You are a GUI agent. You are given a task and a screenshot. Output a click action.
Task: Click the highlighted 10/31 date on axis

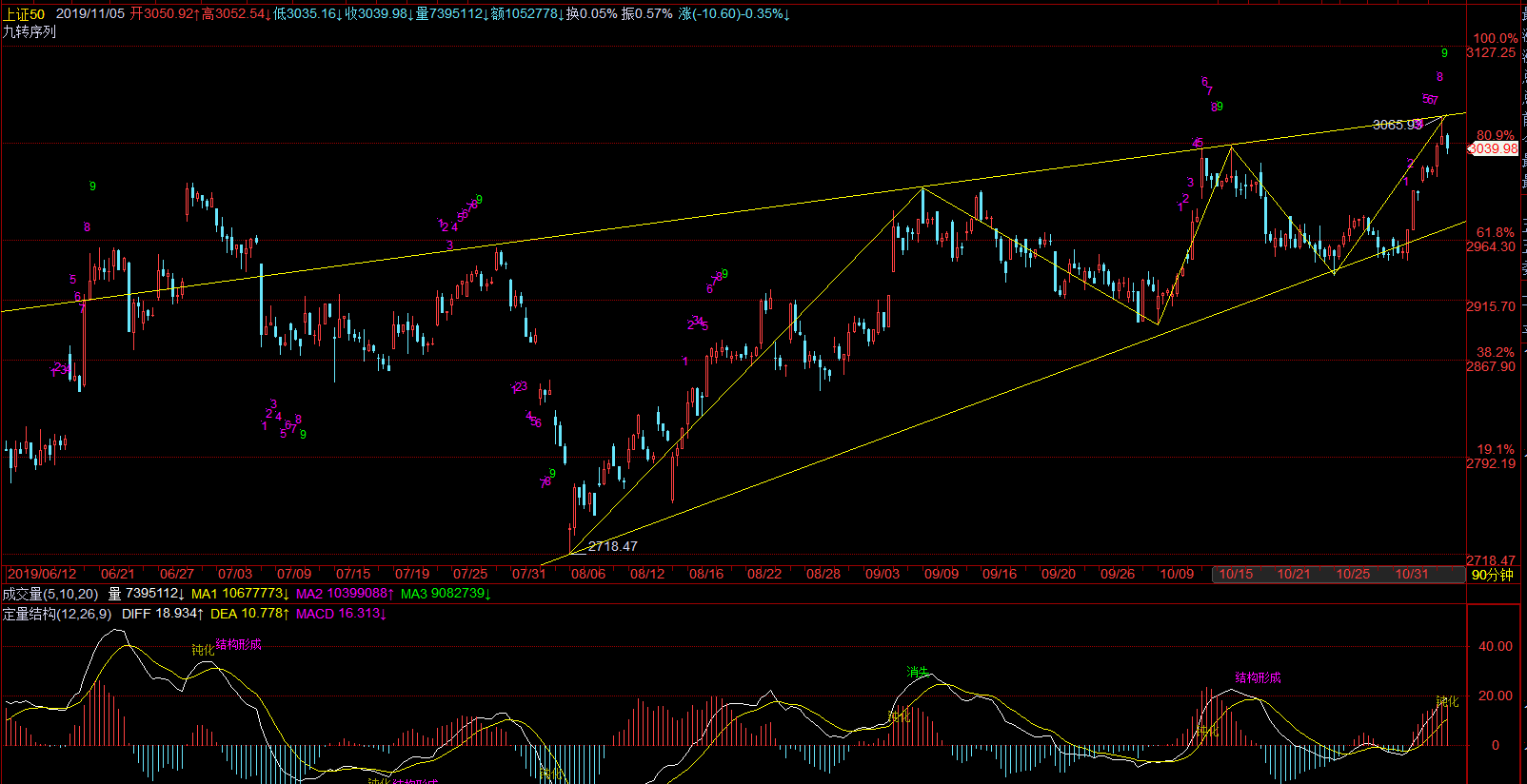1412,574
